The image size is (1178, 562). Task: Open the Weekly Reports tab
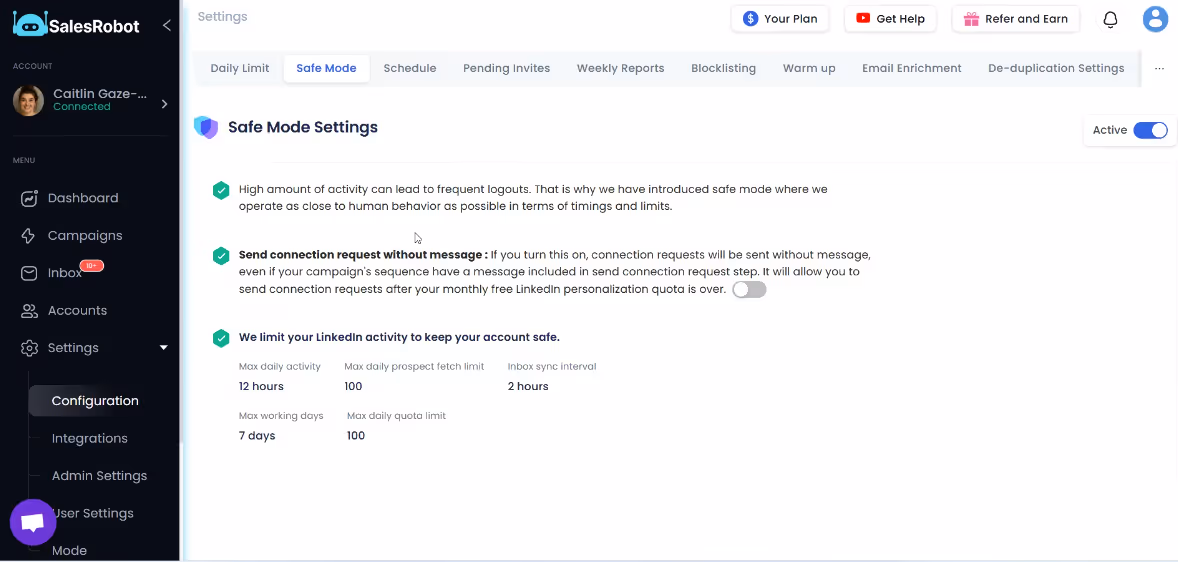click(x=621, y=68)
